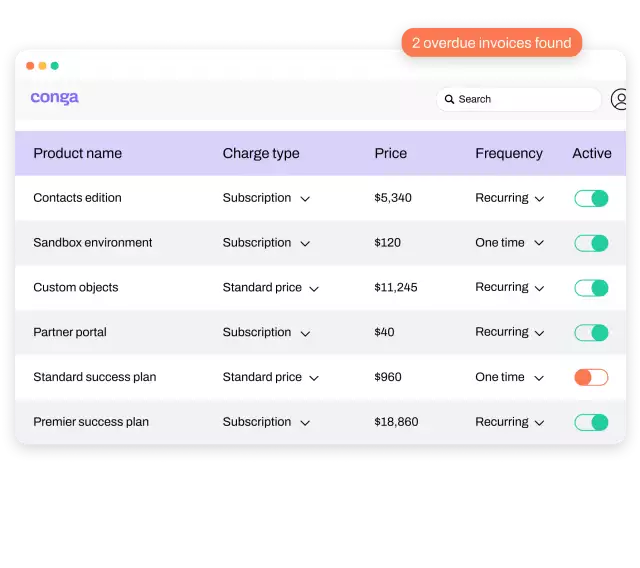The height and width of the screenshot is (568, 640).
Task: Click the search magnifier icon
Action: point(450,99)
